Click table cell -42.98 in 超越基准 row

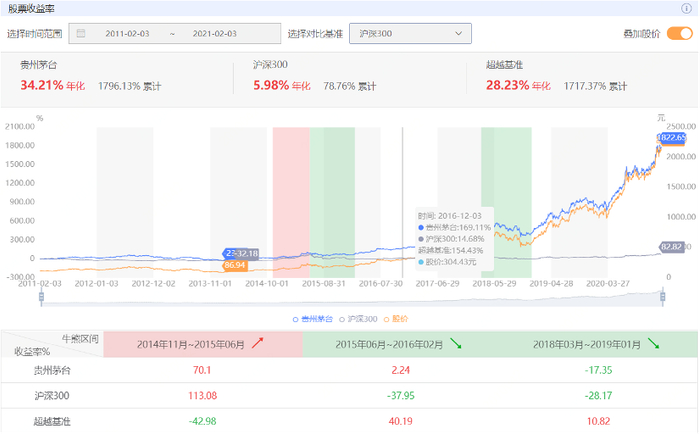[x=202, y=421]
